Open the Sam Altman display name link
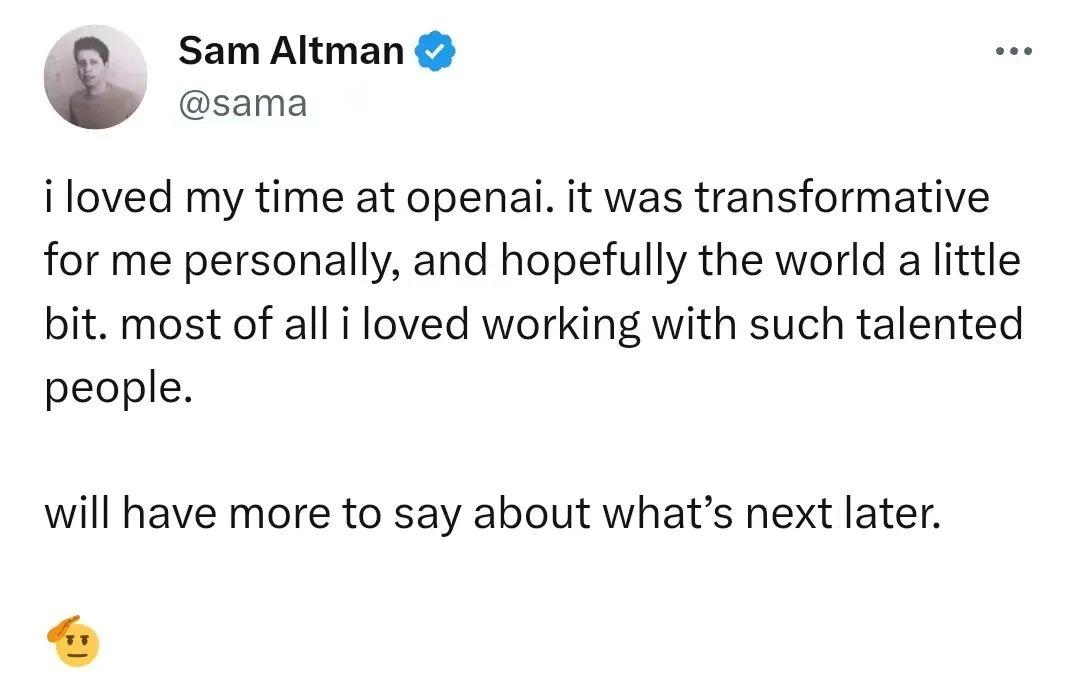The image size is (1080, 682). (291, 51)
